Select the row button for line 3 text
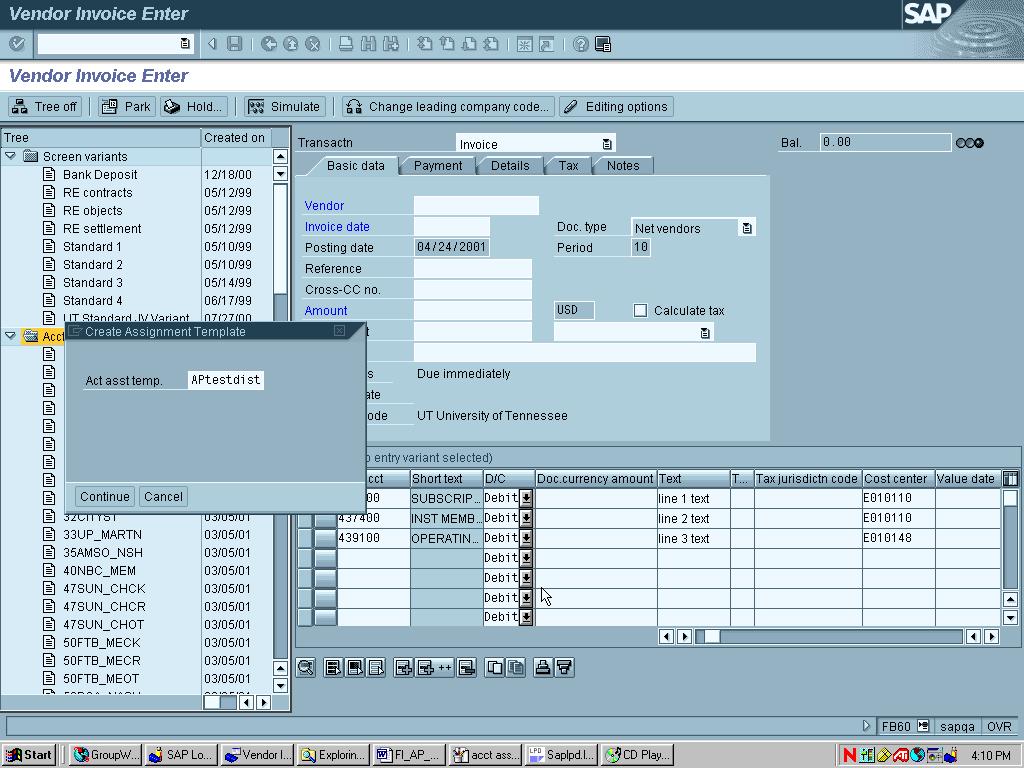 point(325,538)
